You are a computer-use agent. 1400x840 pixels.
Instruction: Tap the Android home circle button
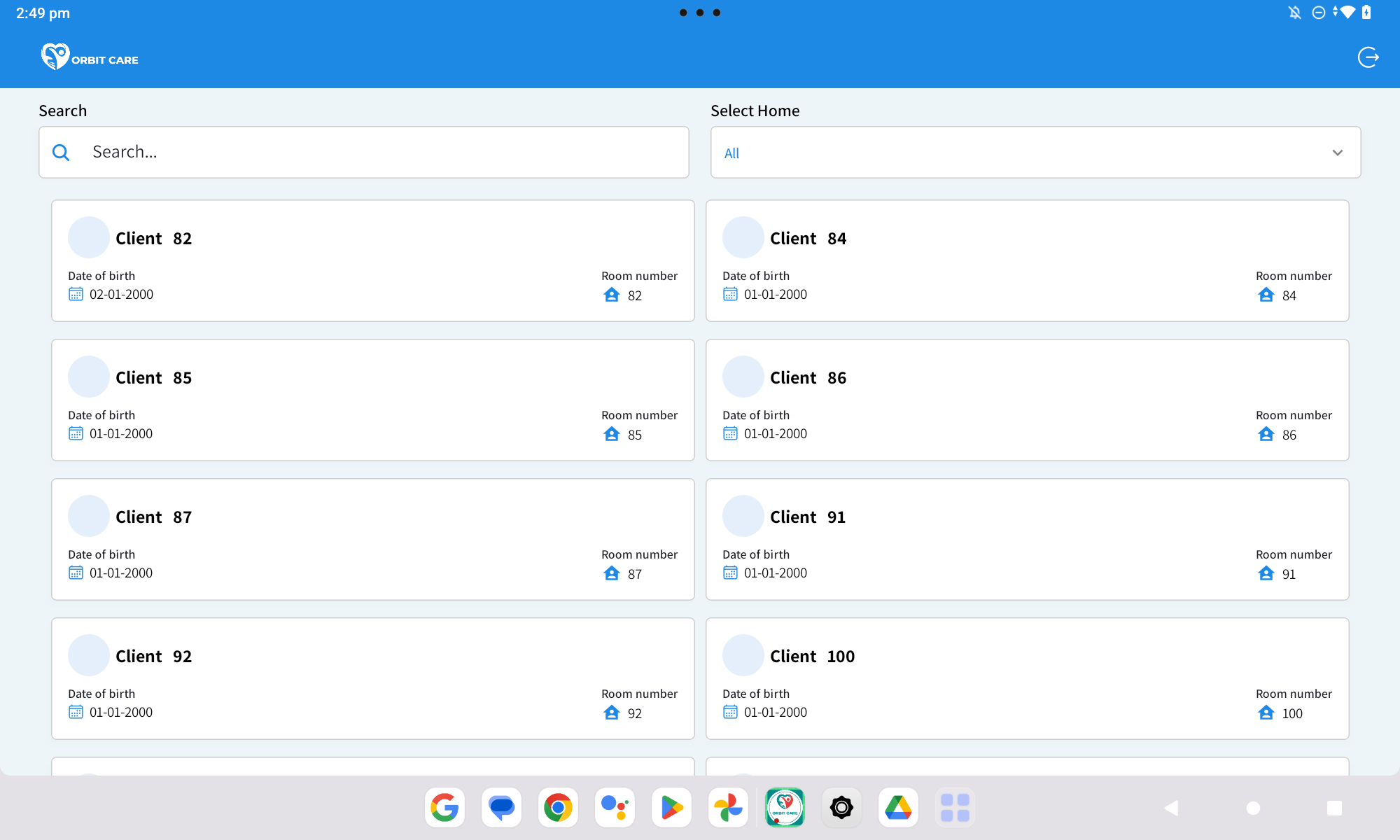pyautogui.click(x=1253, y=808)
